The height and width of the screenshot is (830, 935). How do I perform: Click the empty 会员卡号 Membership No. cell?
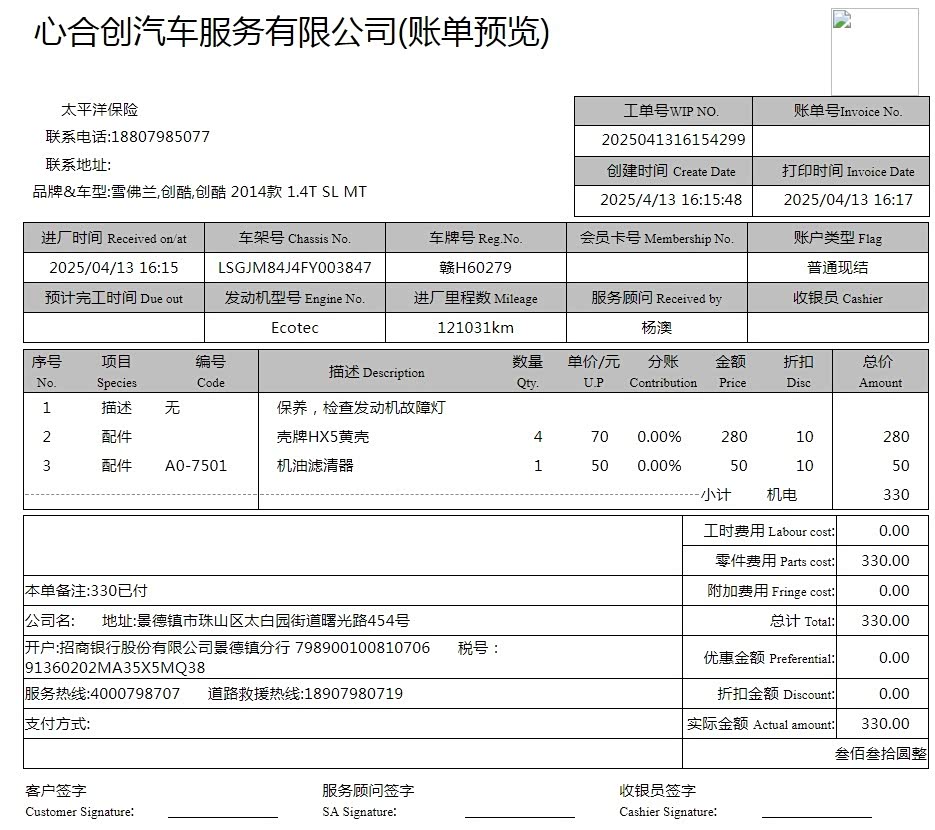tap(656, 268)
